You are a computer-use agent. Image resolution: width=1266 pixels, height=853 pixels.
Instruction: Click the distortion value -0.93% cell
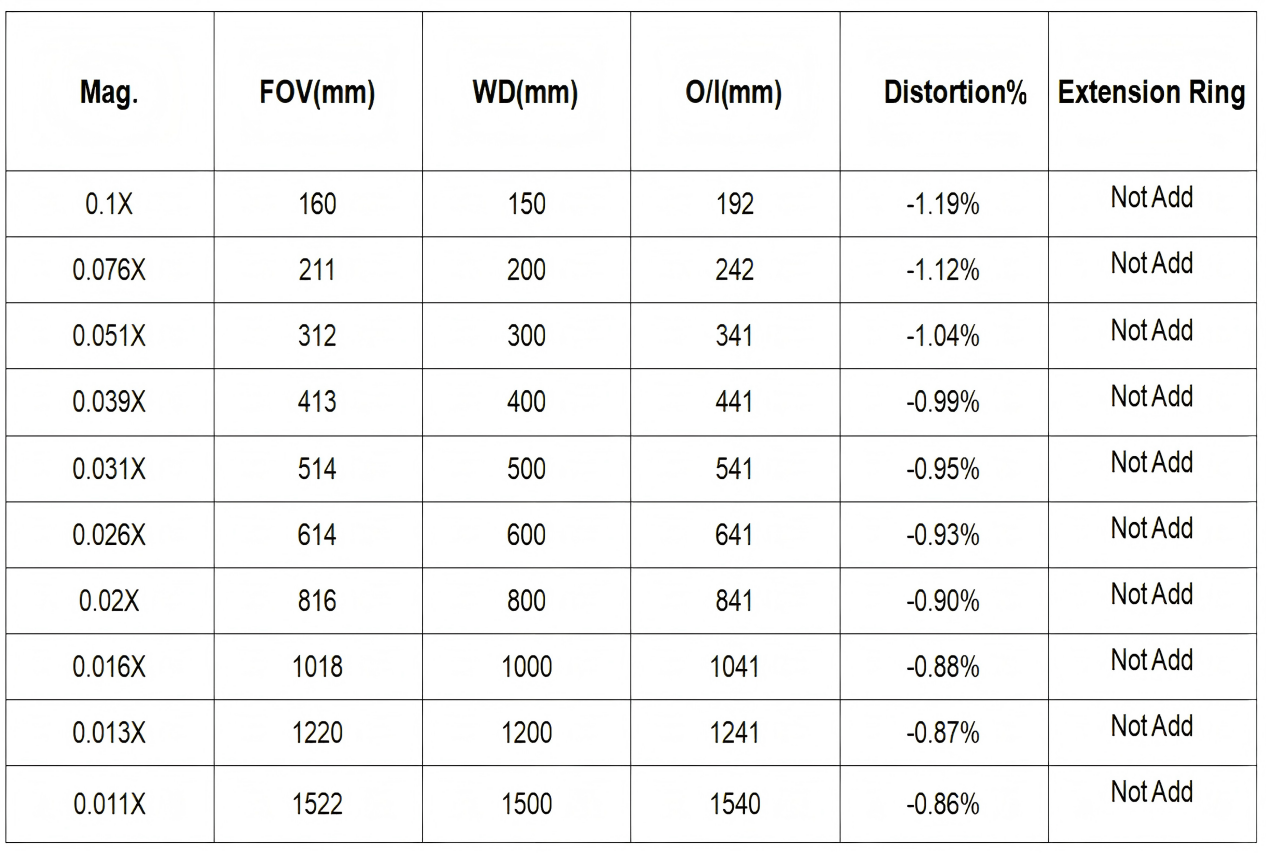[943, 535]
